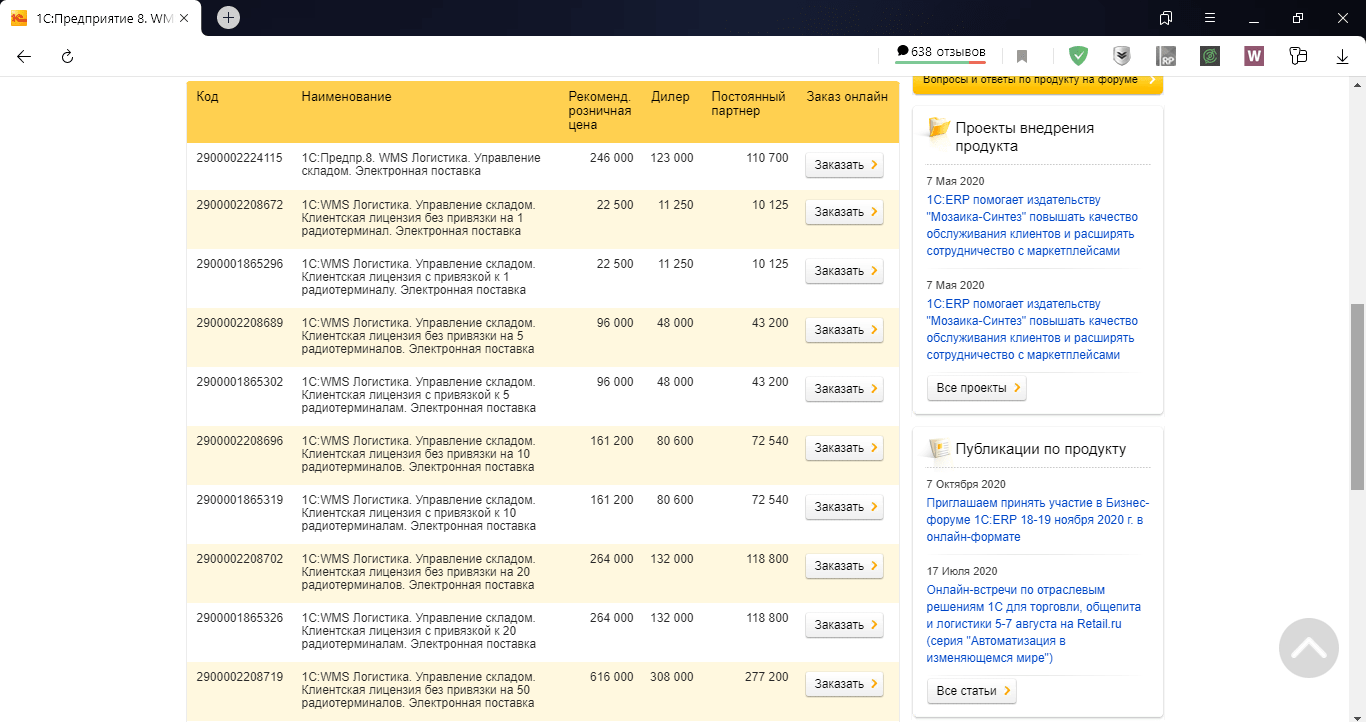The height and width of the screenshot is (722, 1366).
Task: Click Заказать for code 2900001865302
Action: (844, 389)
